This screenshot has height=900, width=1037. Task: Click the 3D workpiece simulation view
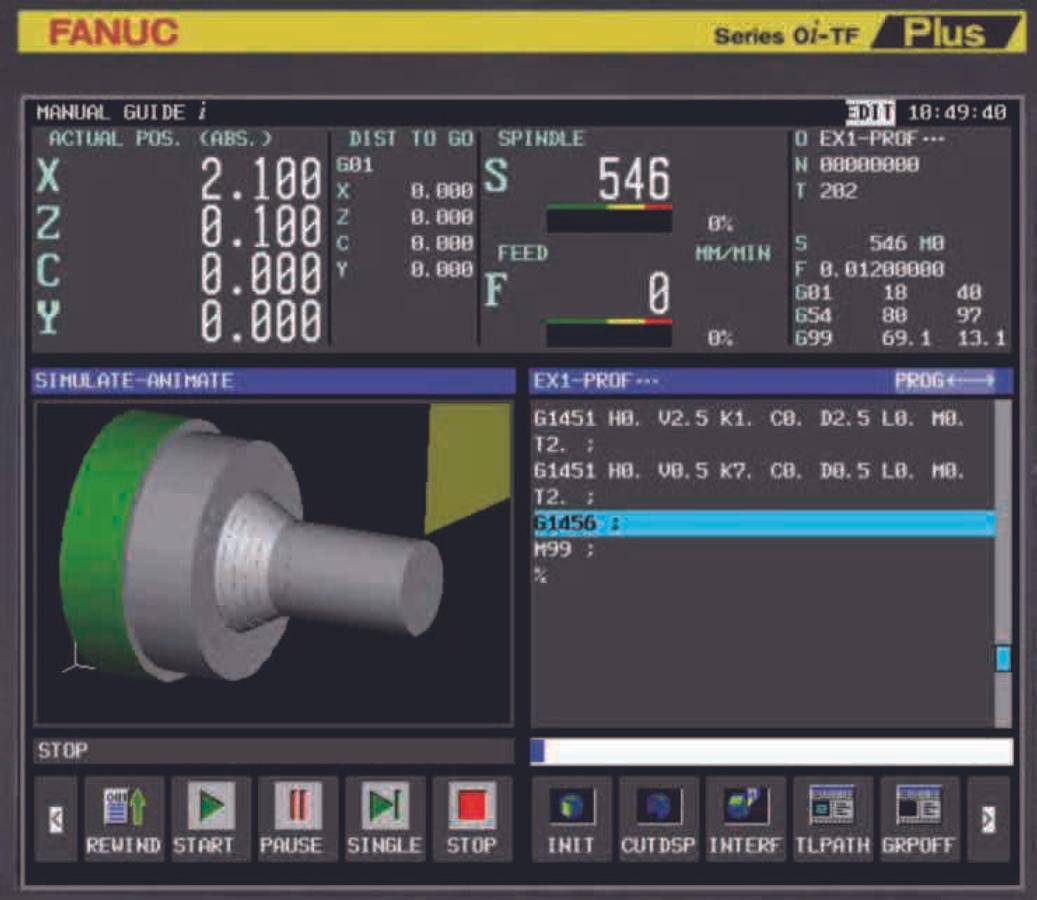(273, 563)
